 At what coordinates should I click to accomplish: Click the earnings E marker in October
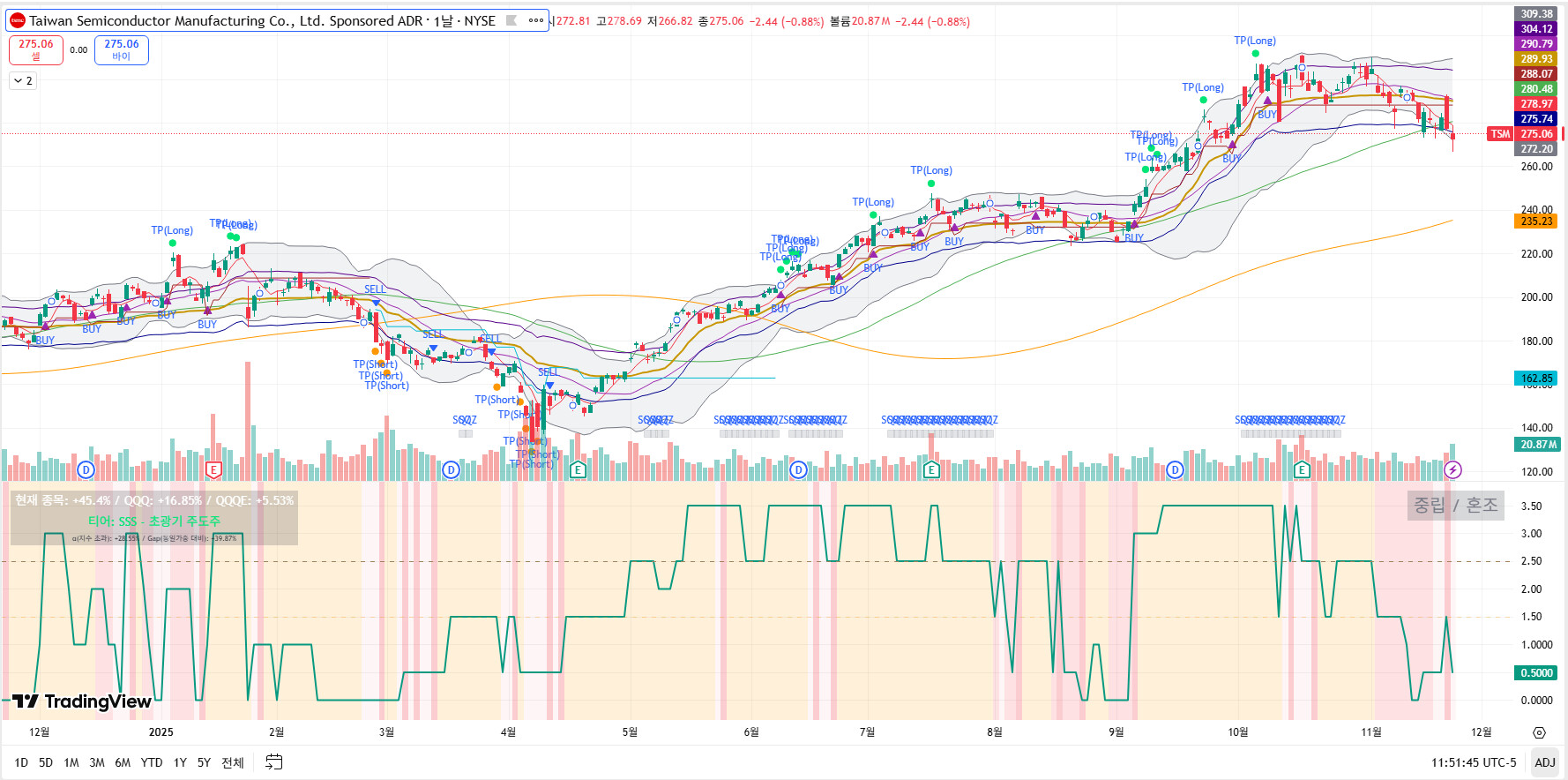coord(1302,469)
